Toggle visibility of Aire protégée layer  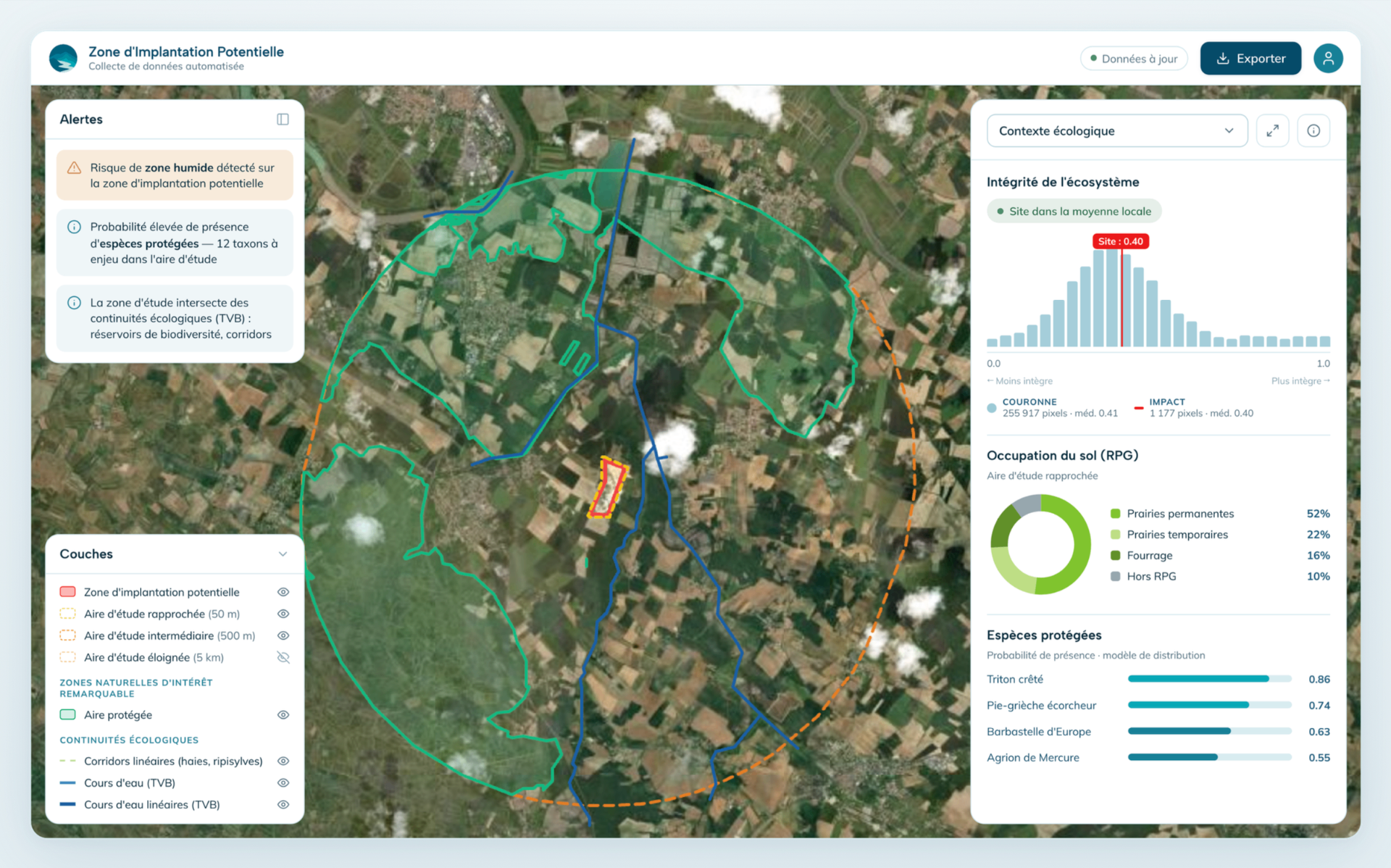click(283, 714)
